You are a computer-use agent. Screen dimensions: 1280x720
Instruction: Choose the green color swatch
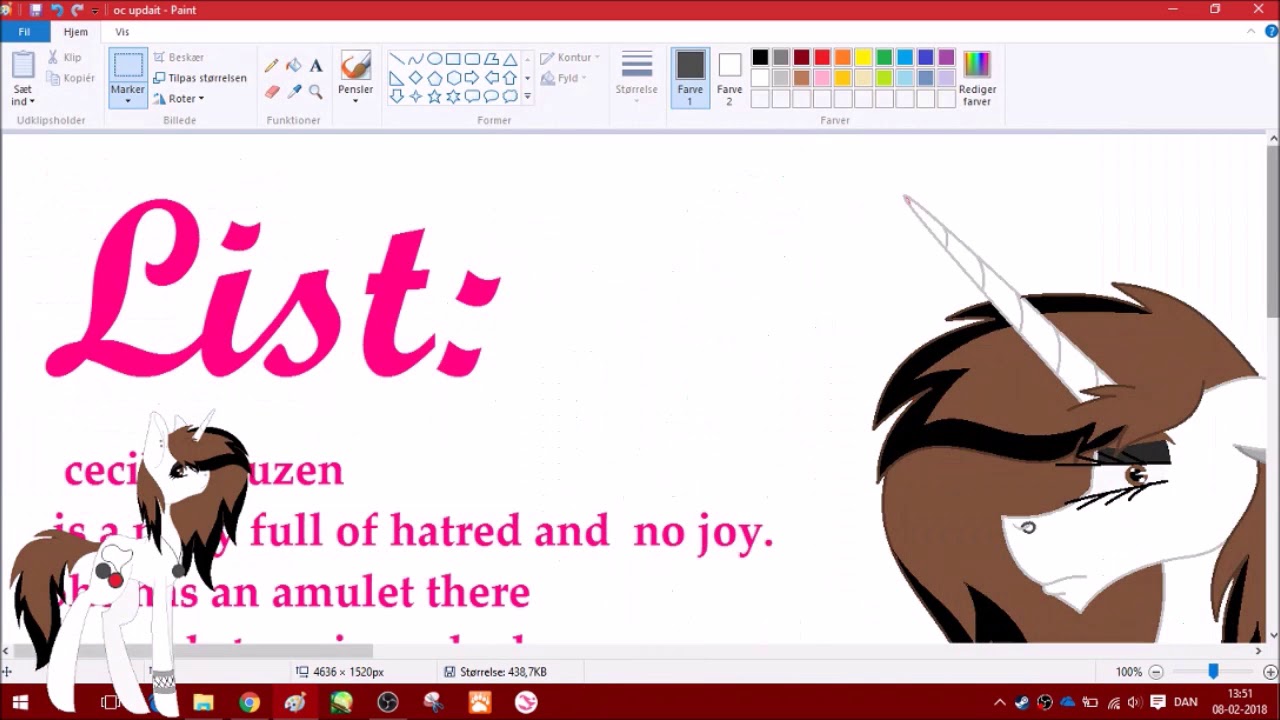click(884, 58)
